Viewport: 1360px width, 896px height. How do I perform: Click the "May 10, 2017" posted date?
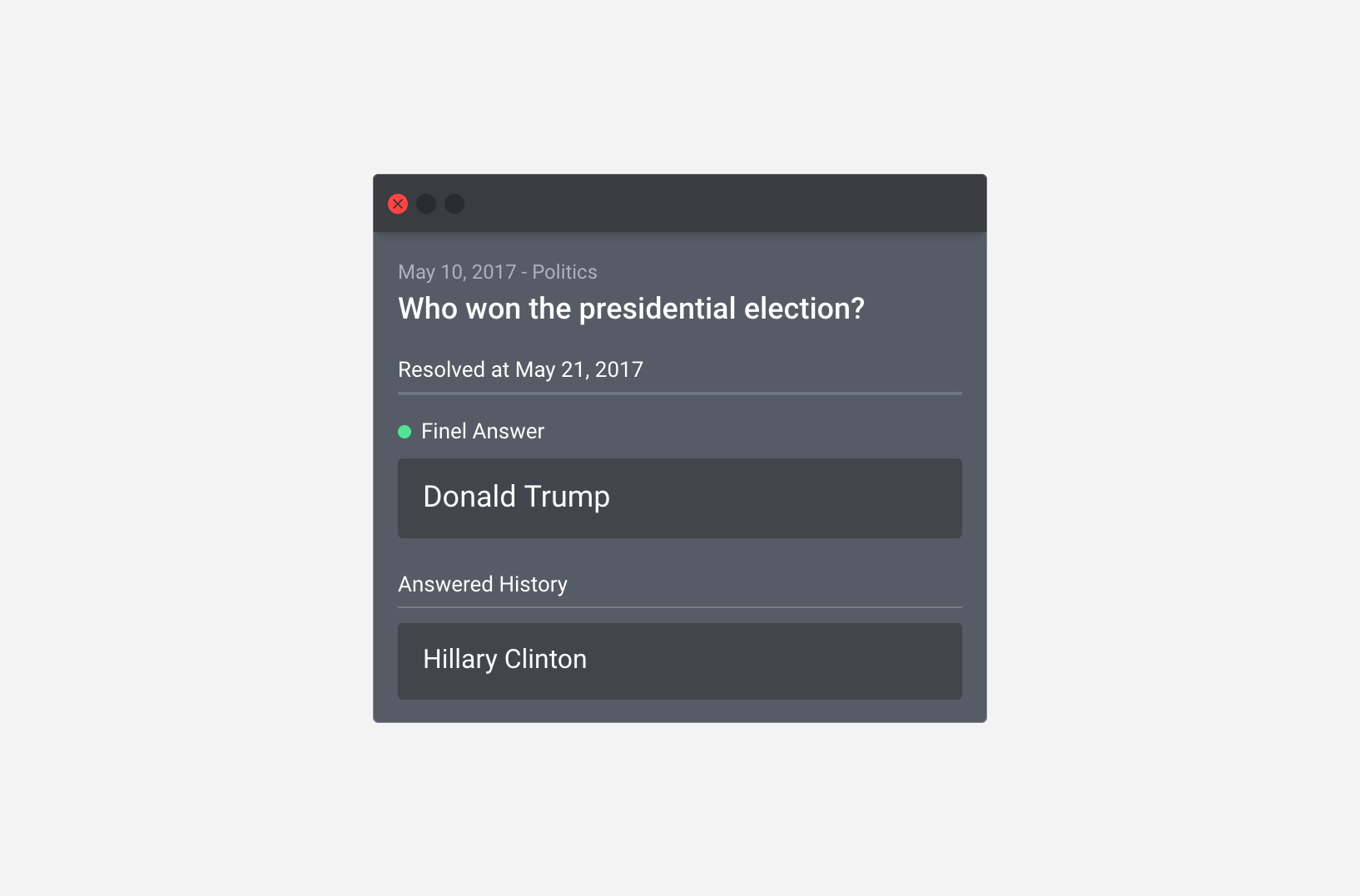(457, 272)
